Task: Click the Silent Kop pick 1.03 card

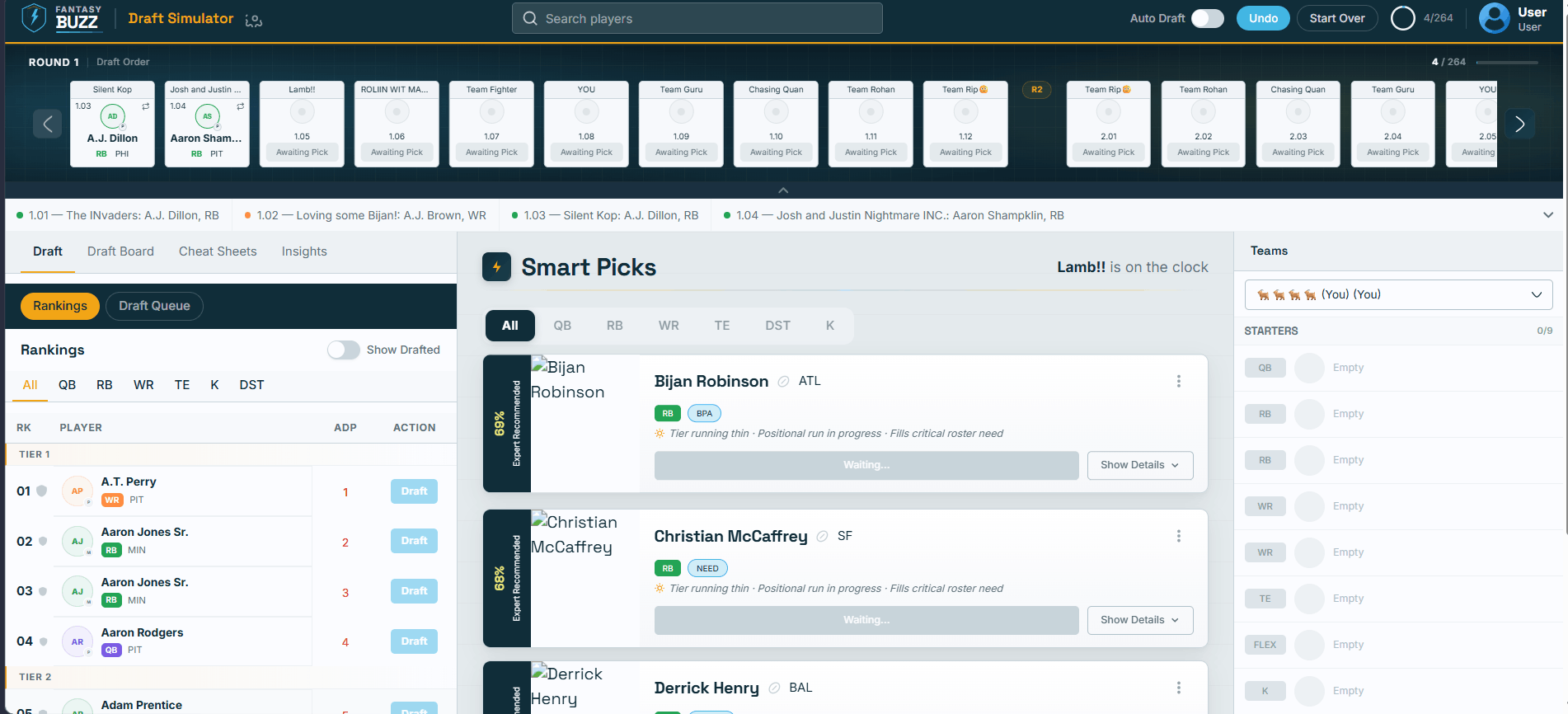Action: point(112,124)
